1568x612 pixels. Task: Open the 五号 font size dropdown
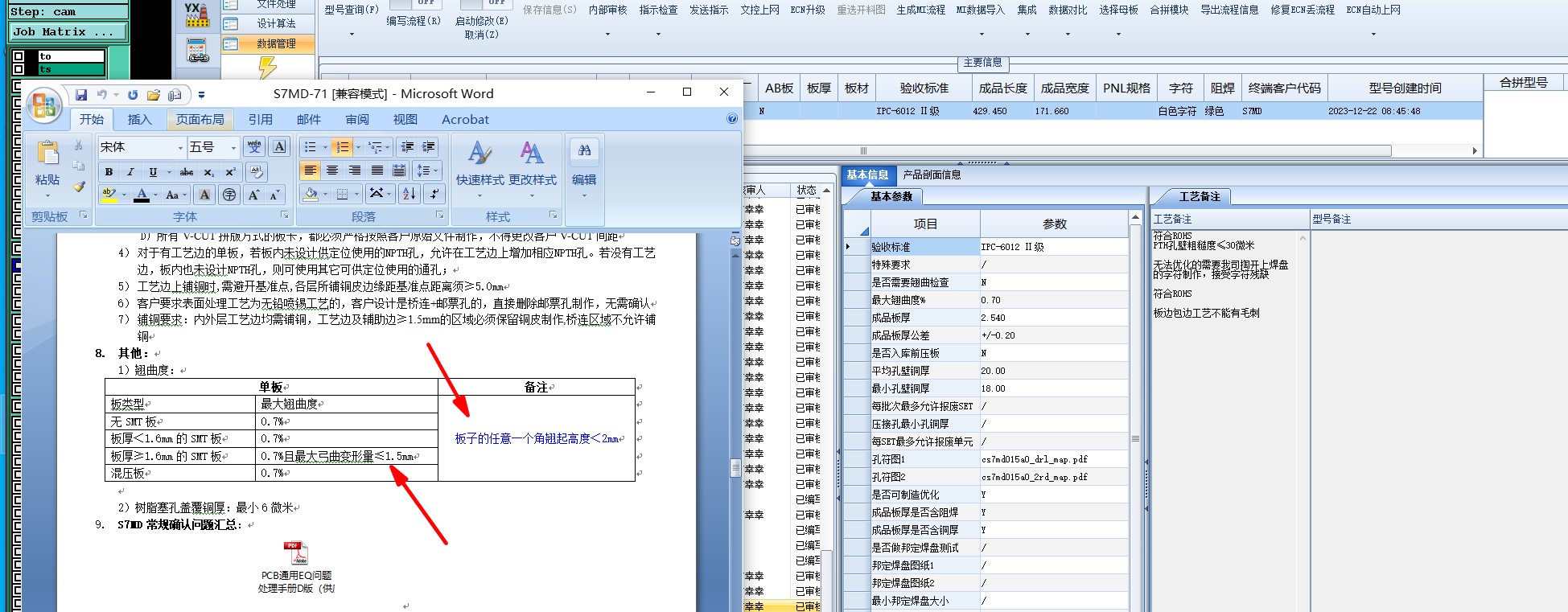(x=234, y=147)
